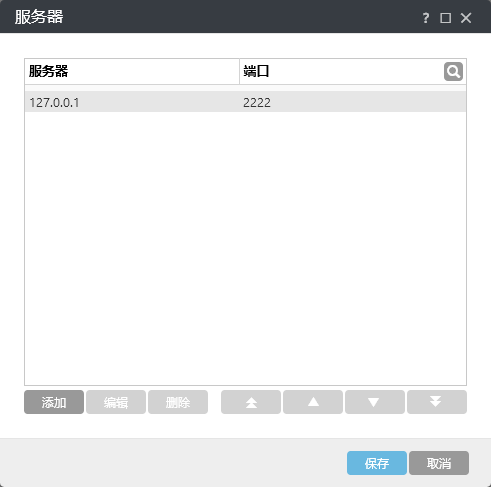
Task: Maximize the 服务器 dialog window
Action: [x=446, y=18]
